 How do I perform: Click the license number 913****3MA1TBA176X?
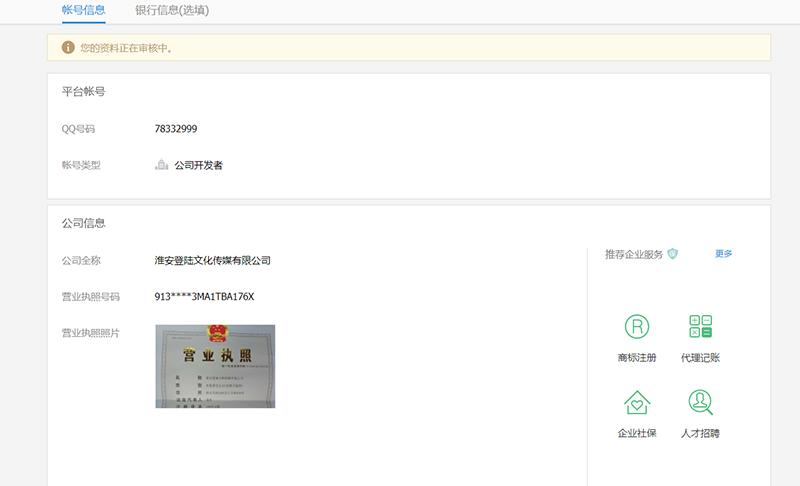205,297
